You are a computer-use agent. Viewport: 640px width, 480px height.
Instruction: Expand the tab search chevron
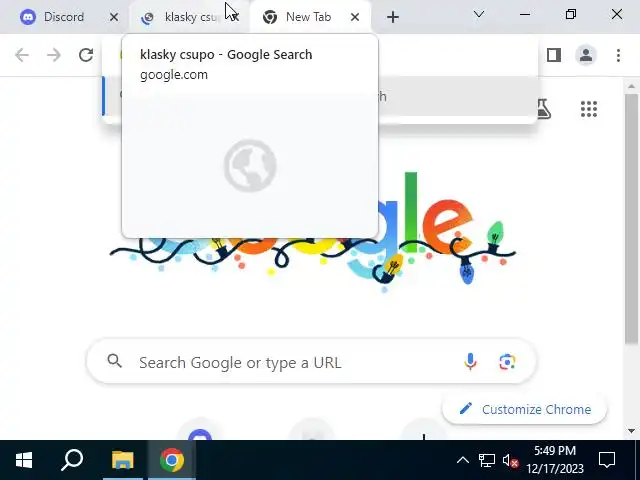479,15
